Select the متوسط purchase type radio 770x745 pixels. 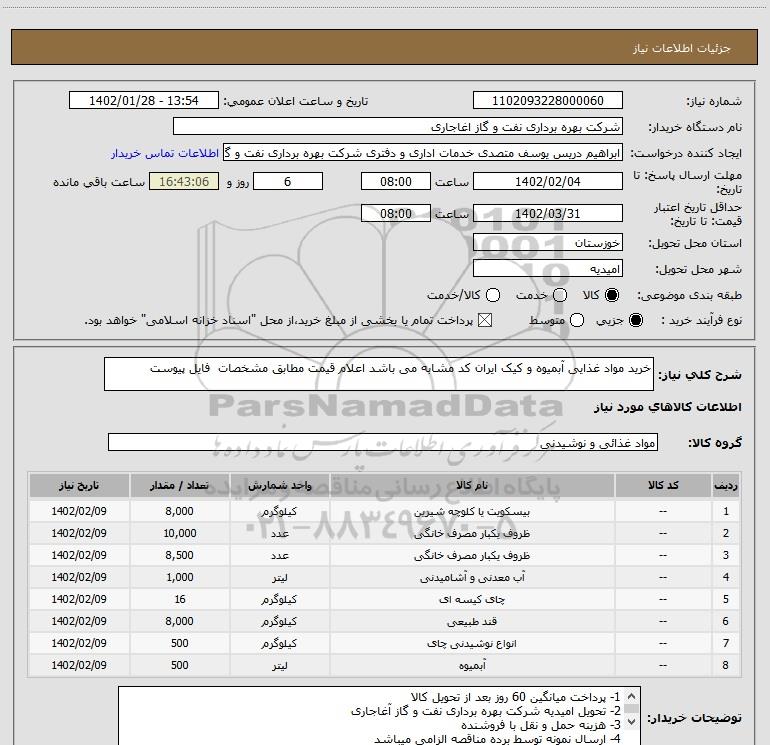(x=577, y=320)
